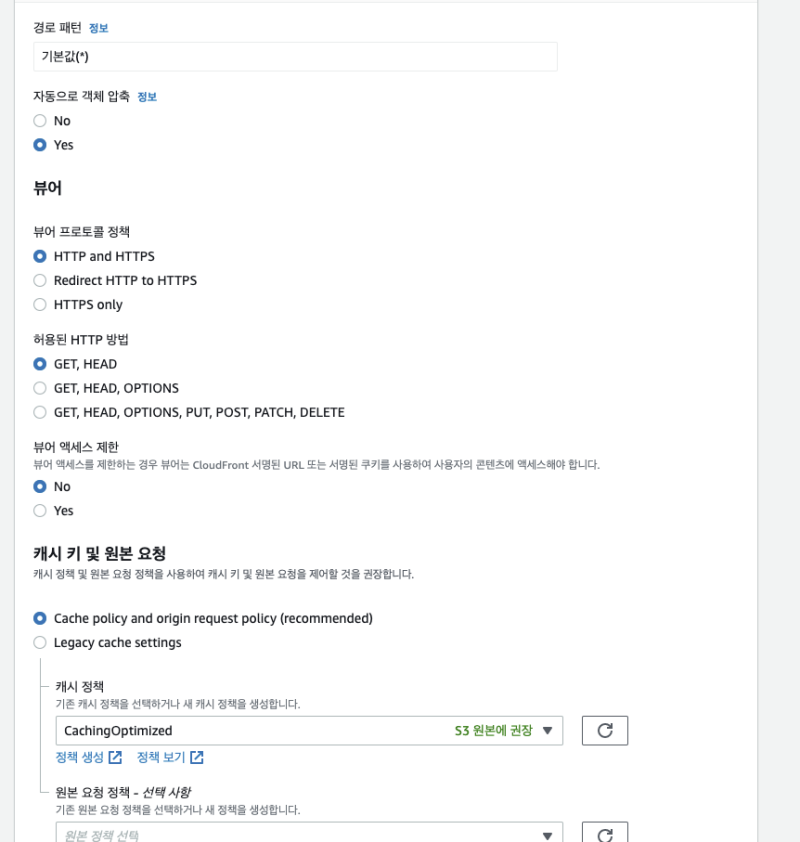
Task: Allow GET, HEAD, OPTIONS, PUT, POST, PATCH, DELETE
Action: pos(40,412)
